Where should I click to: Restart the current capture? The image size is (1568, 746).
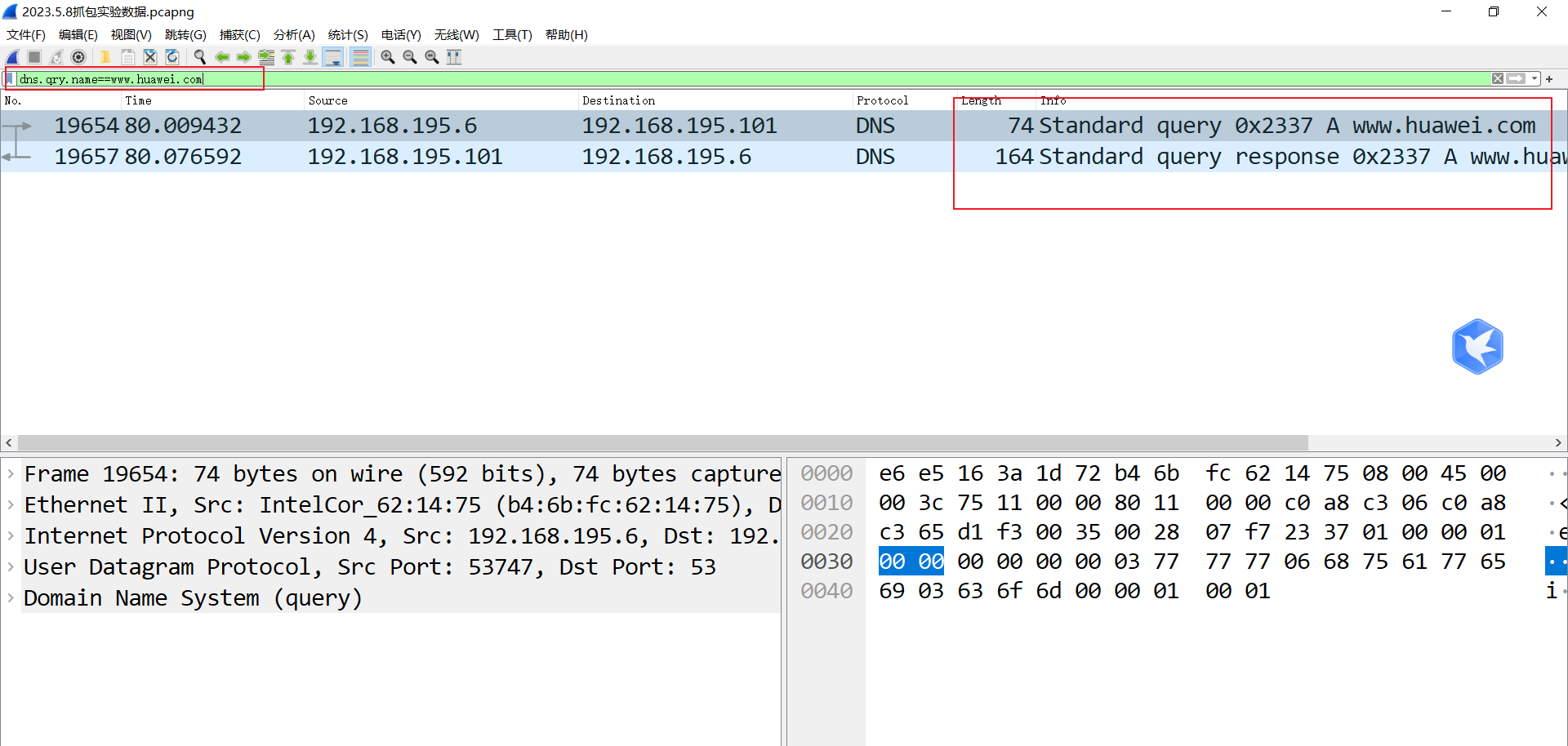pyautogui.click(x=56, y=57)
